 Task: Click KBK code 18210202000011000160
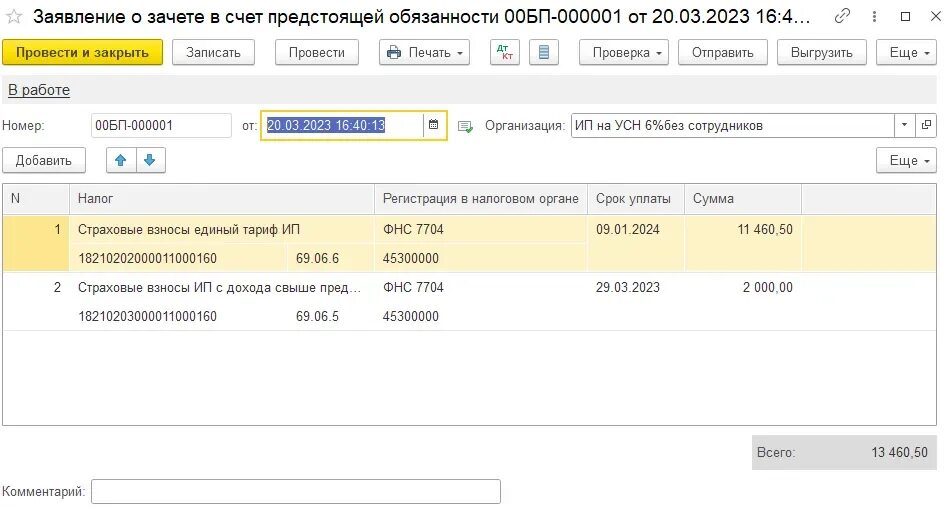pyautogui.click(x=148, y=259)
